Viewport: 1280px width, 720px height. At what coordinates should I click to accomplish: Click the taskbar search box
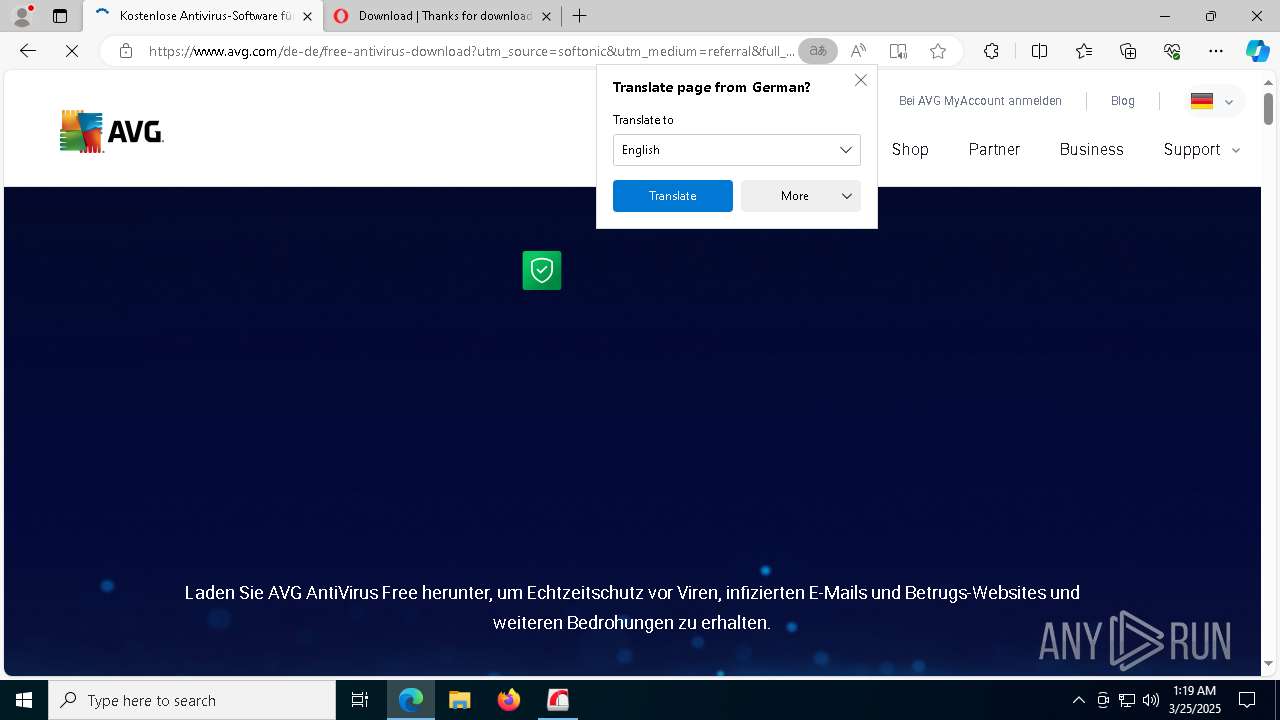click(x=192, y=700)
